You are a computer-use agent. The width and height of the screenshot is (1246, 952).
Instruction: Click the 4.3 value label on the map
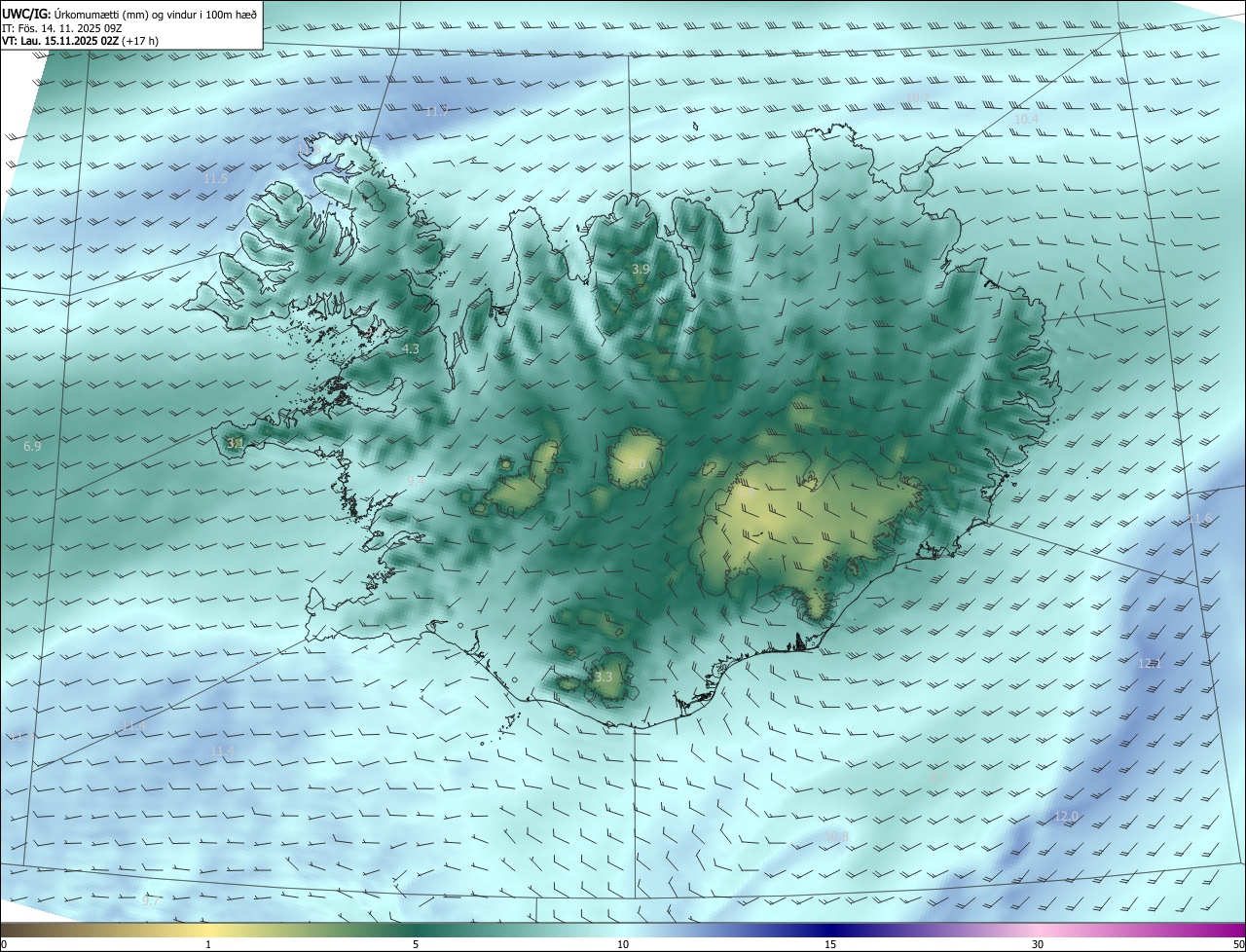411,348
